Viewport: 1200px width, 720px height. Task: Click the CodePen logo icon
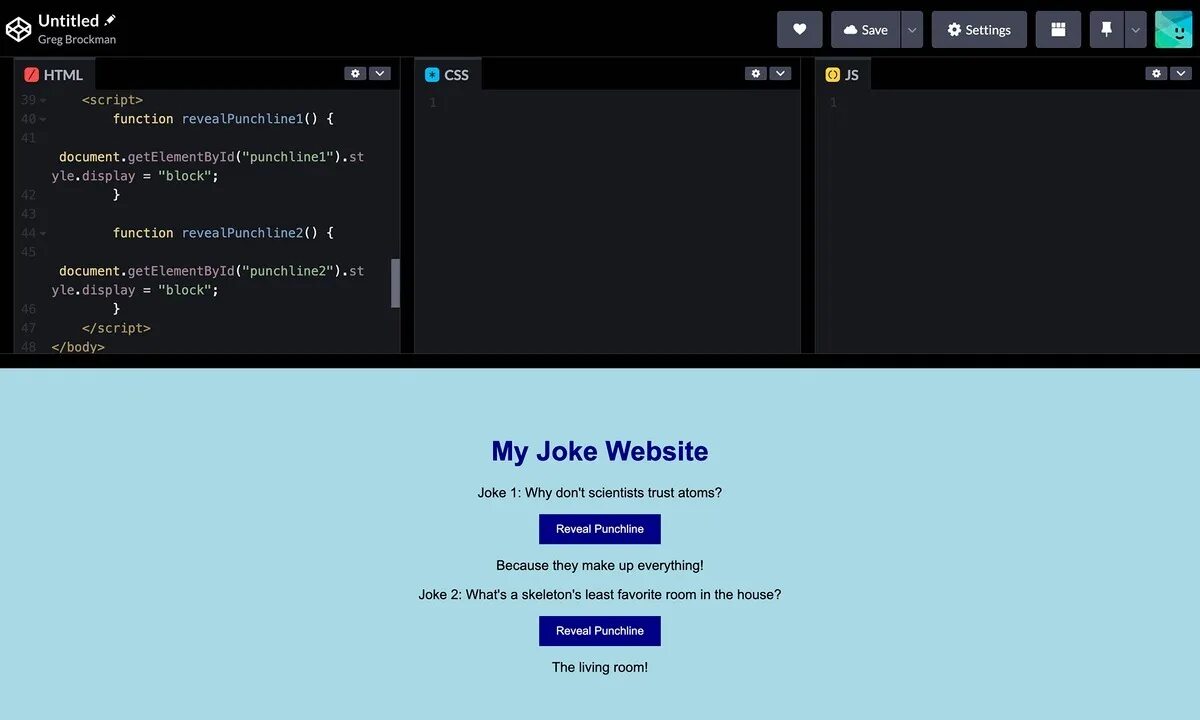coord(19,30)
